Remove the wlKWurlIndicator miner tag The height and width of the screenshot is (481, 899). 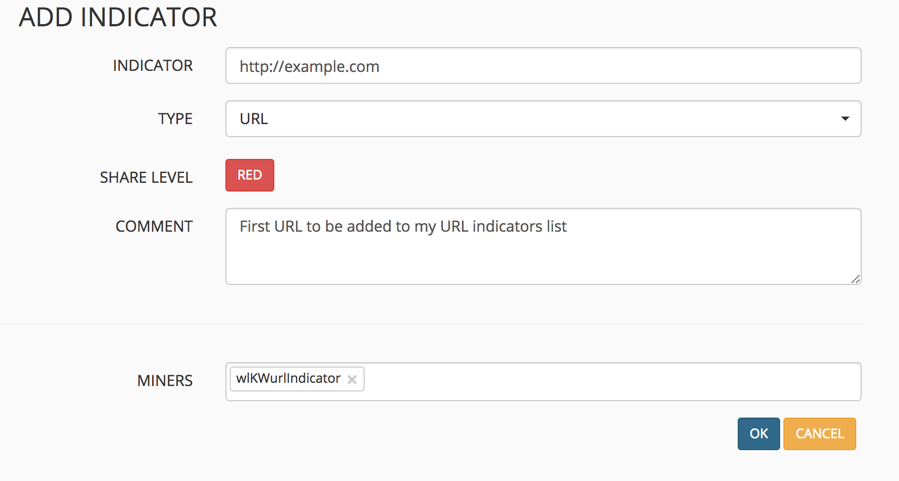(352, 379)
